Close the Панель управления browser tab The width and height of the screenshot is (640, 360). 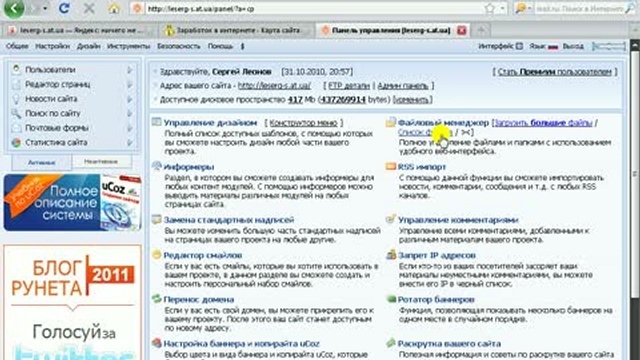click(x=462, y=30)
